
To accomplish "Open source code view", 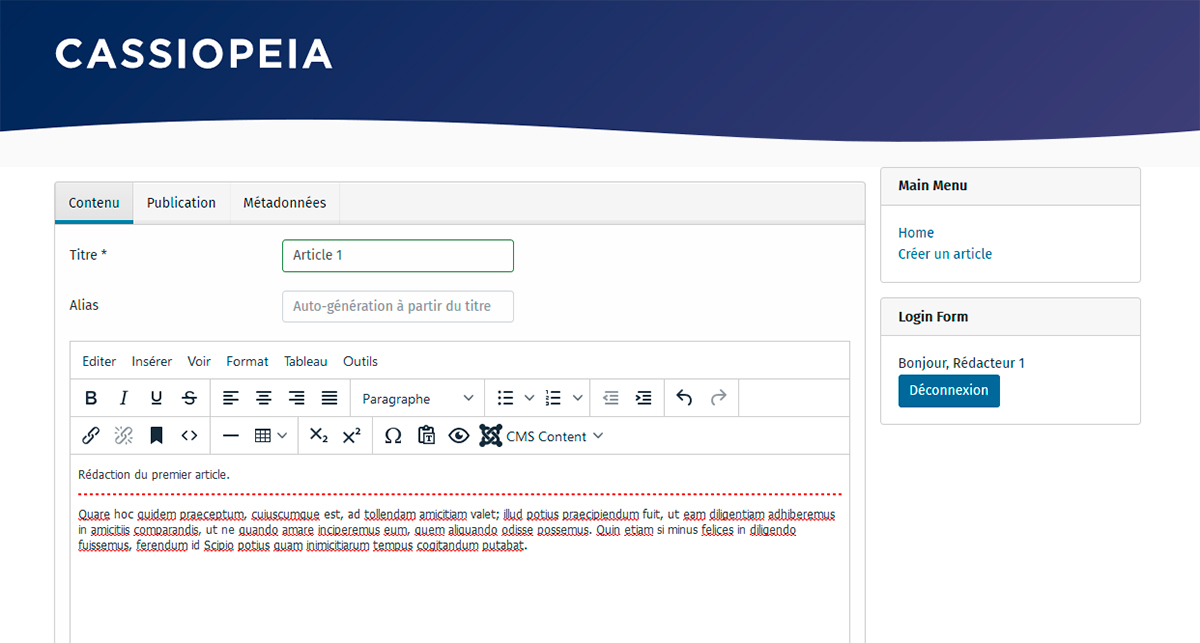I will tap(189, 436).
